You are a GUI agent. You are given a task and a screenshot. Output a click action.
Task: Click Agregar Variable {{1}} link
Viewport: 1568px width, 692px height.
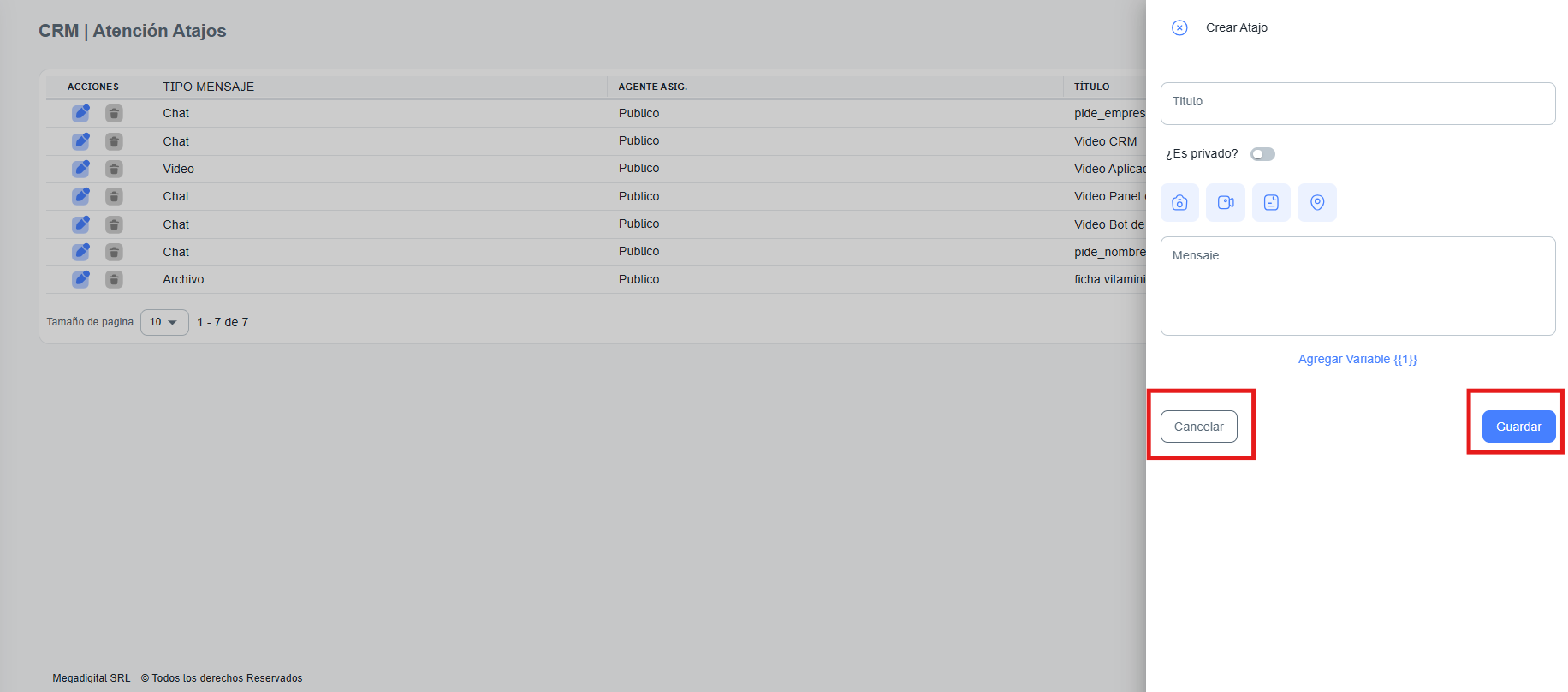[1357, 359]
